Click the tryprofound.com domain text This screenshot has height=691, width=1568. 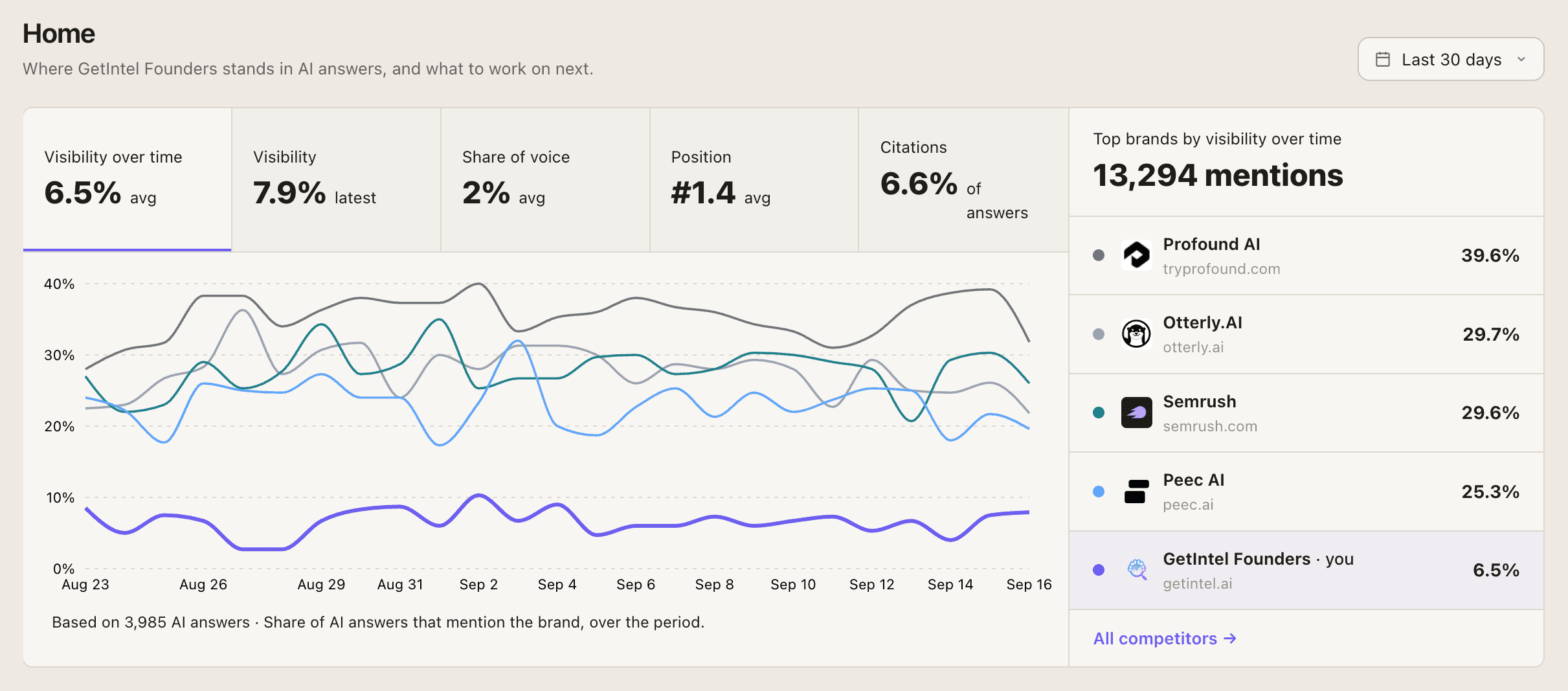1221,269
